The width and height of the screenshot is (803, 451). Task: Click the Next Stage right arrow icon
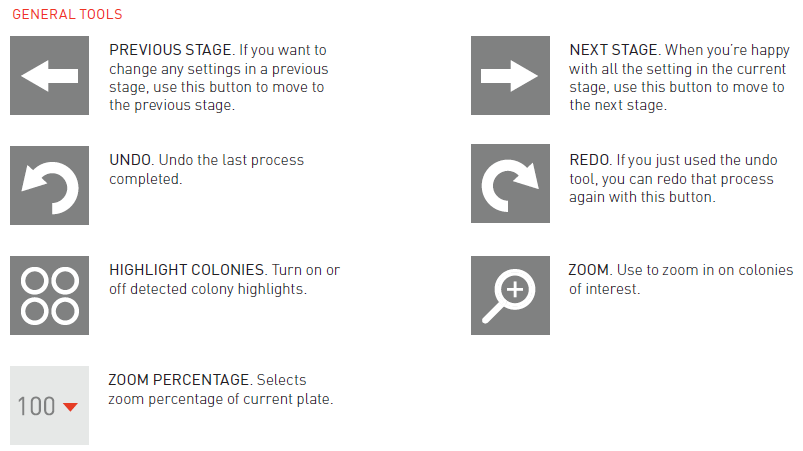(510, 75)
